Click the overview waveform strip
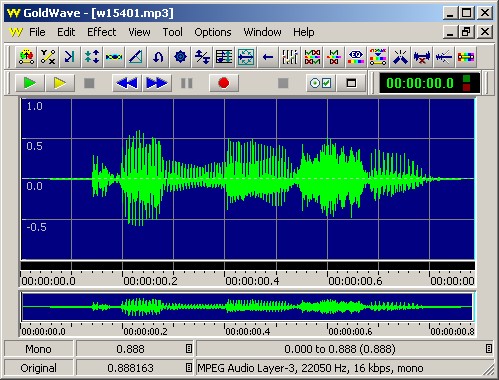499x380 pixels. point(247,307)
